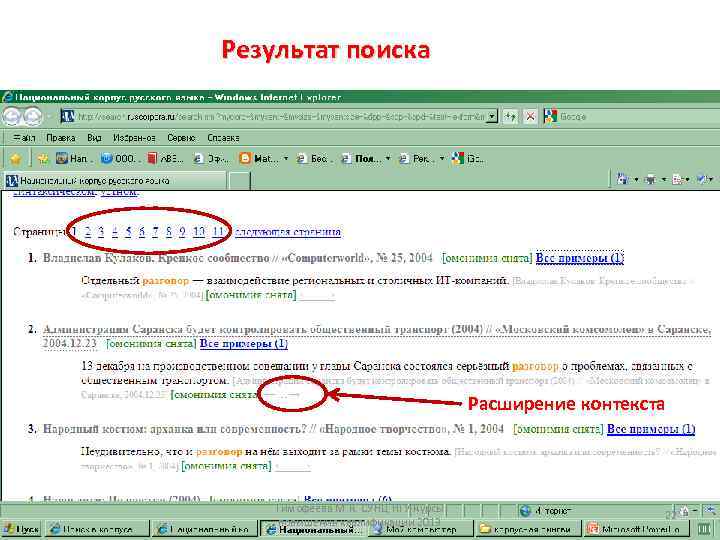Click the Page icon in command bar
720x540 pixels.
(x=677, y=180)
